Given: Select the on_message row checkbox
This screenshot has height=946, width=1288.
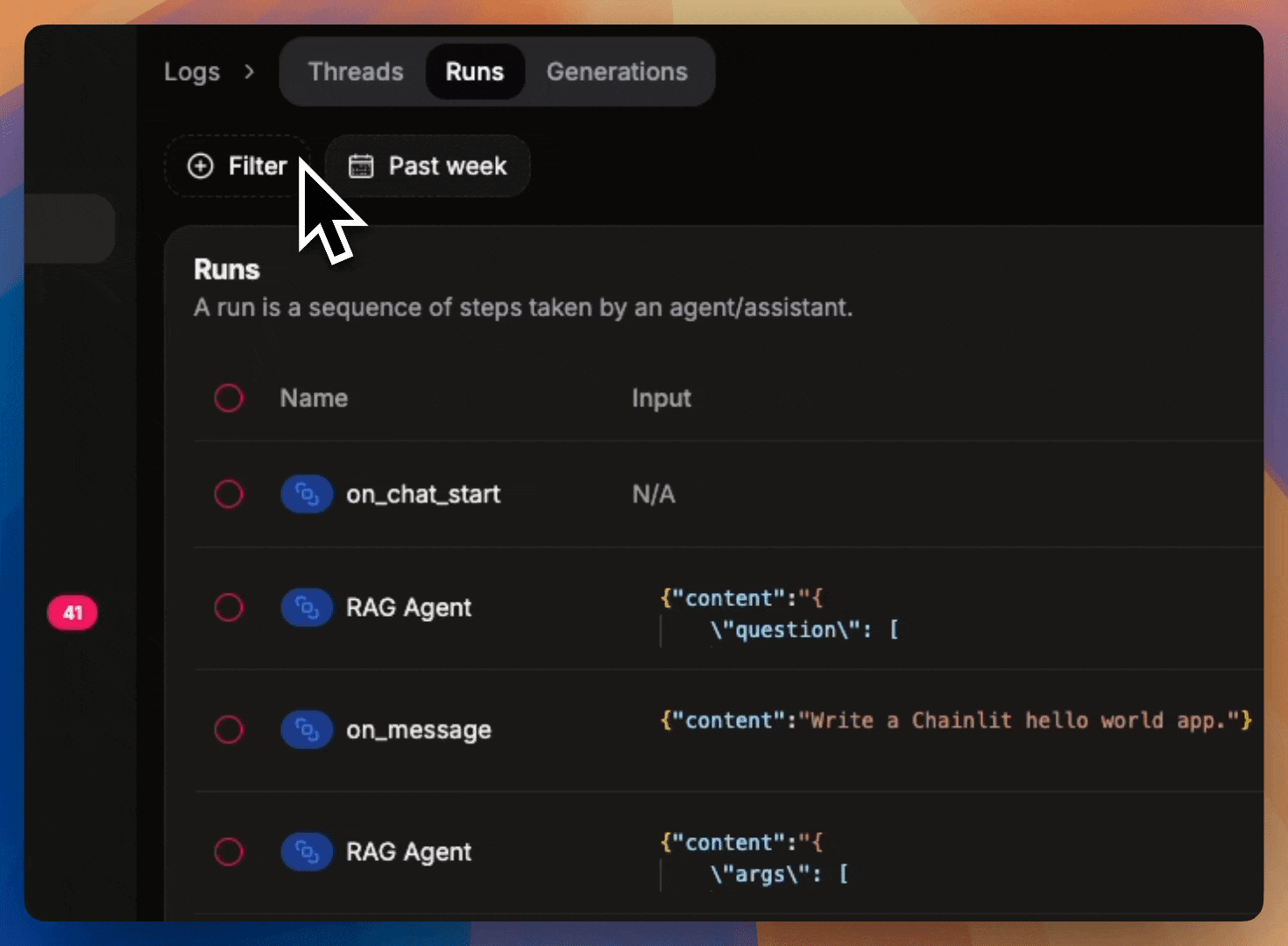Looking at the screenshot, I should click(229, 730).
